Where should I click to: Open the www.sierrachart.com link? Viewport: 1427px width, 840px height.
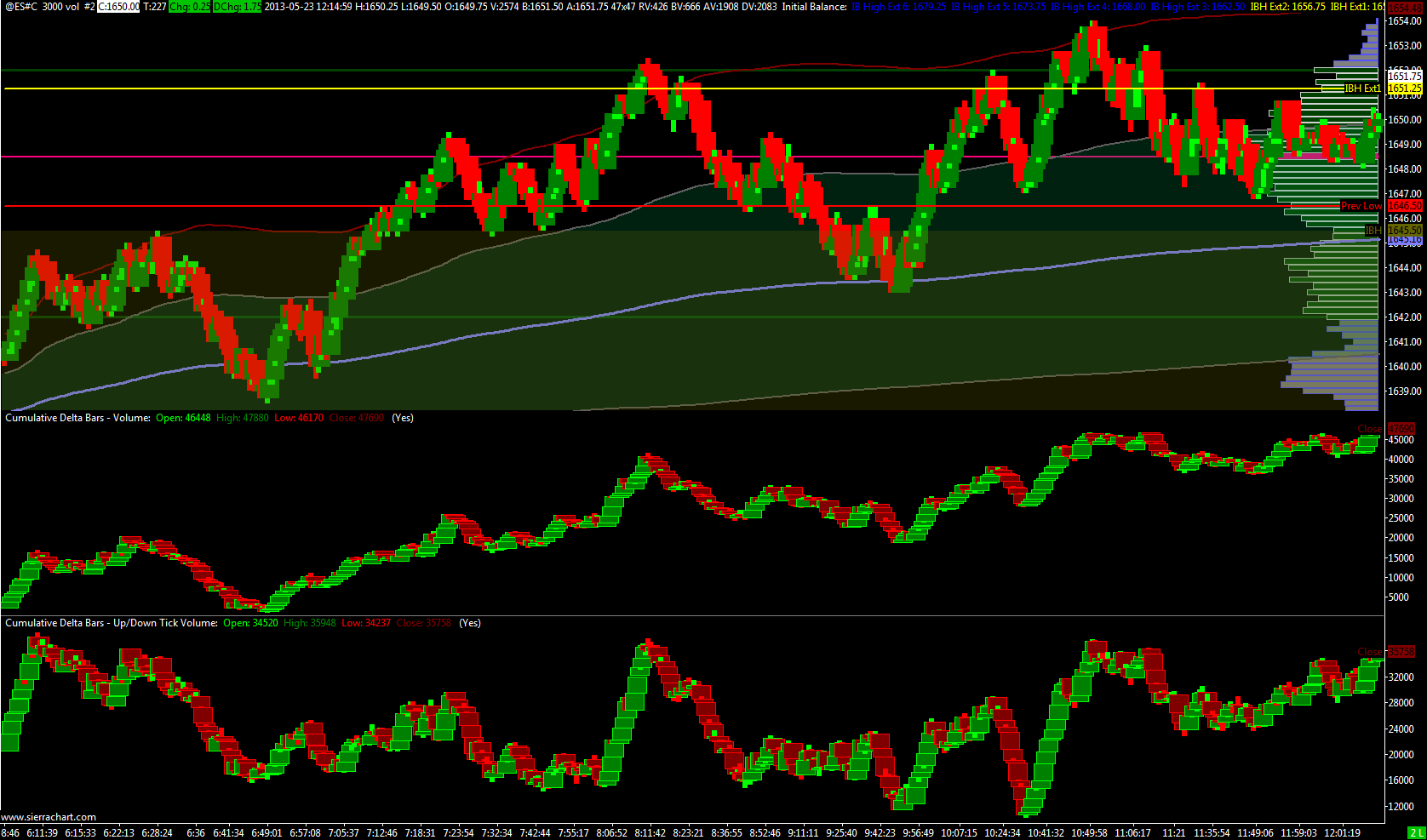point(49,817)
